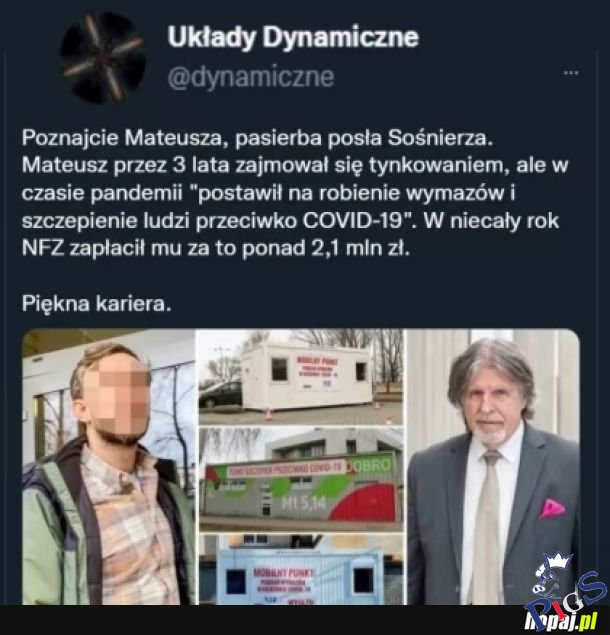Open the Układy Dynamiczne profile avatar
The image size is (610, 635).
[102, 58]
